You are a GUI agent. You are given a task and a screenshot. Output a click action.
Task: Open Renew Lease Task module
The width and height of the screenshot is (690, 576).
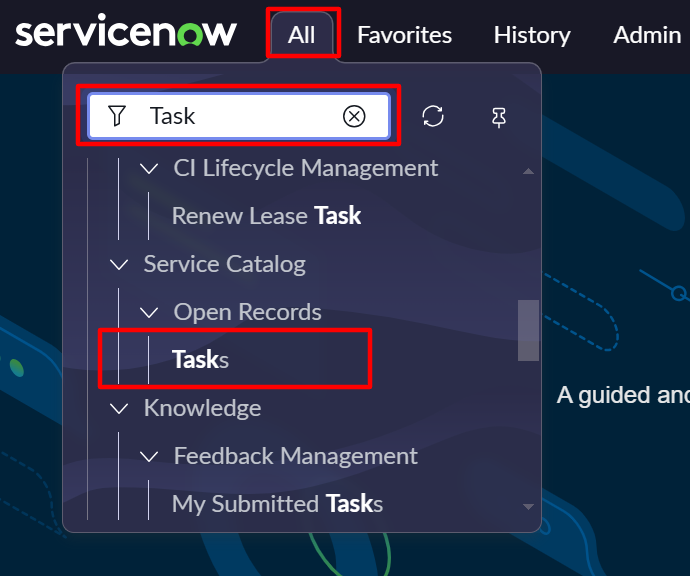click(x=266, y=216)
